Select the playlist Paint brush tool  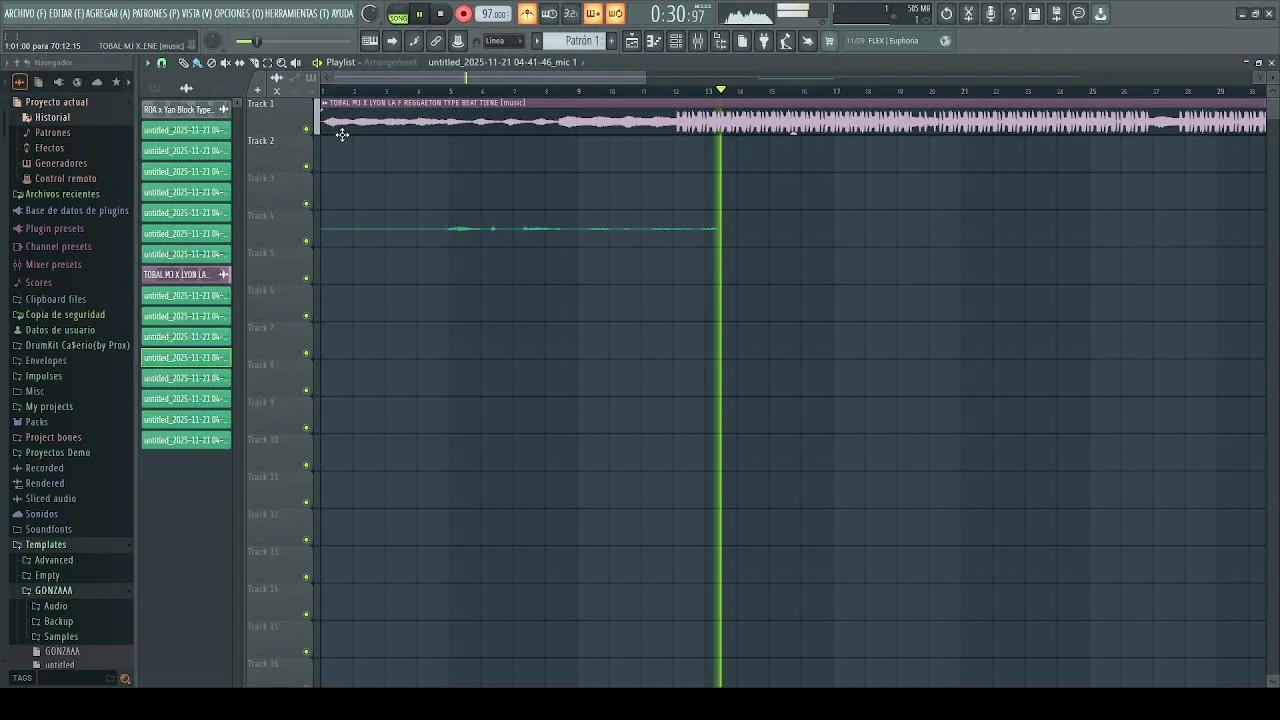pos(197,63)
